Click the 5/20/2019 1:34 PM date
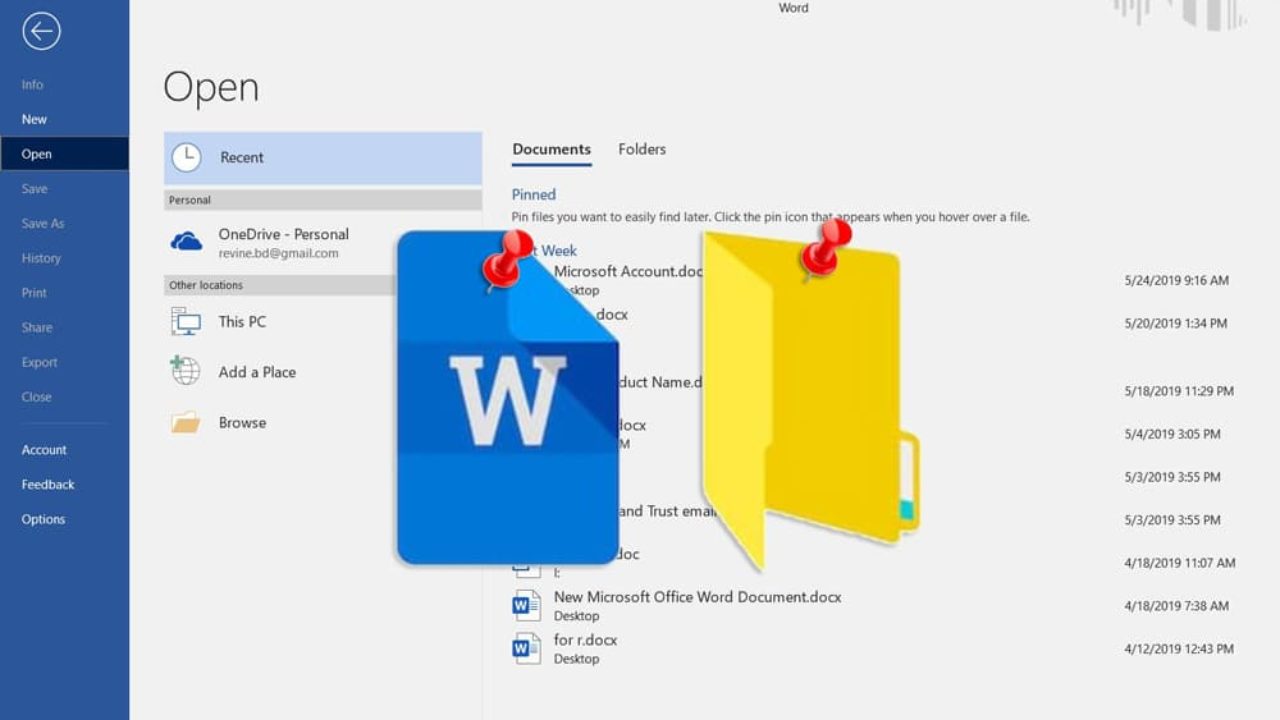This screenshot has height=720, width=1280. point(1175,324)
